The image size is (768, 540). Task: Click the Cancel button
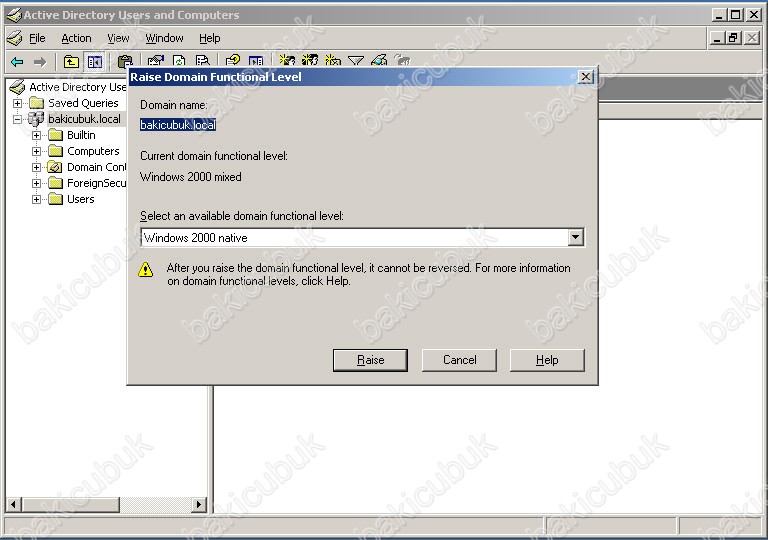click(459, 360)
